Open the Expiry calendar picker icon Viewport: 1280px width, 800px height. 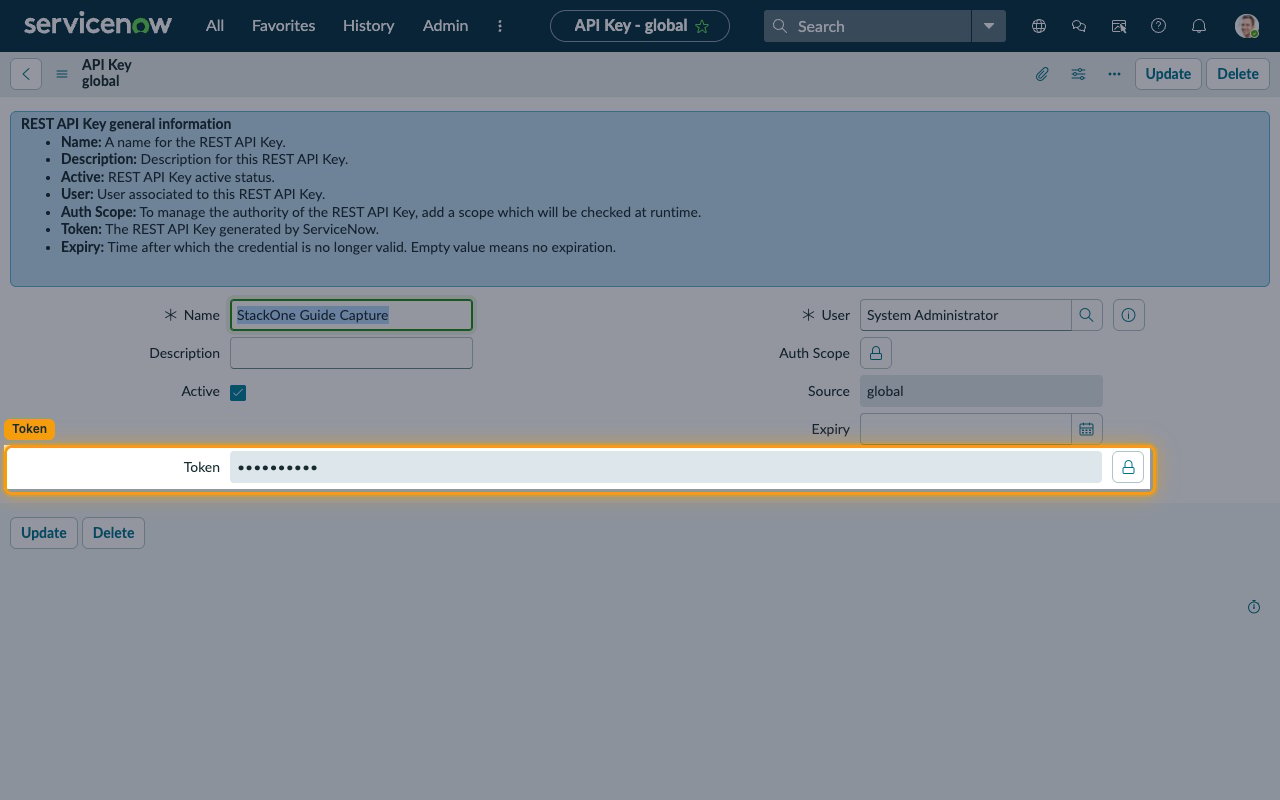click(x=1087, y=429)
